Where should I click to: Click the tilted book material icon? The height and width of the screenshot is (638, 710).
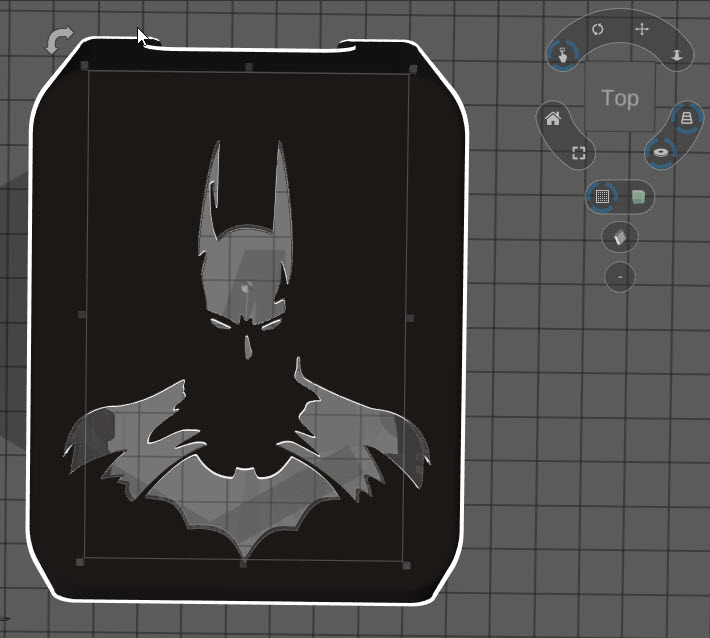click(620, 237)
